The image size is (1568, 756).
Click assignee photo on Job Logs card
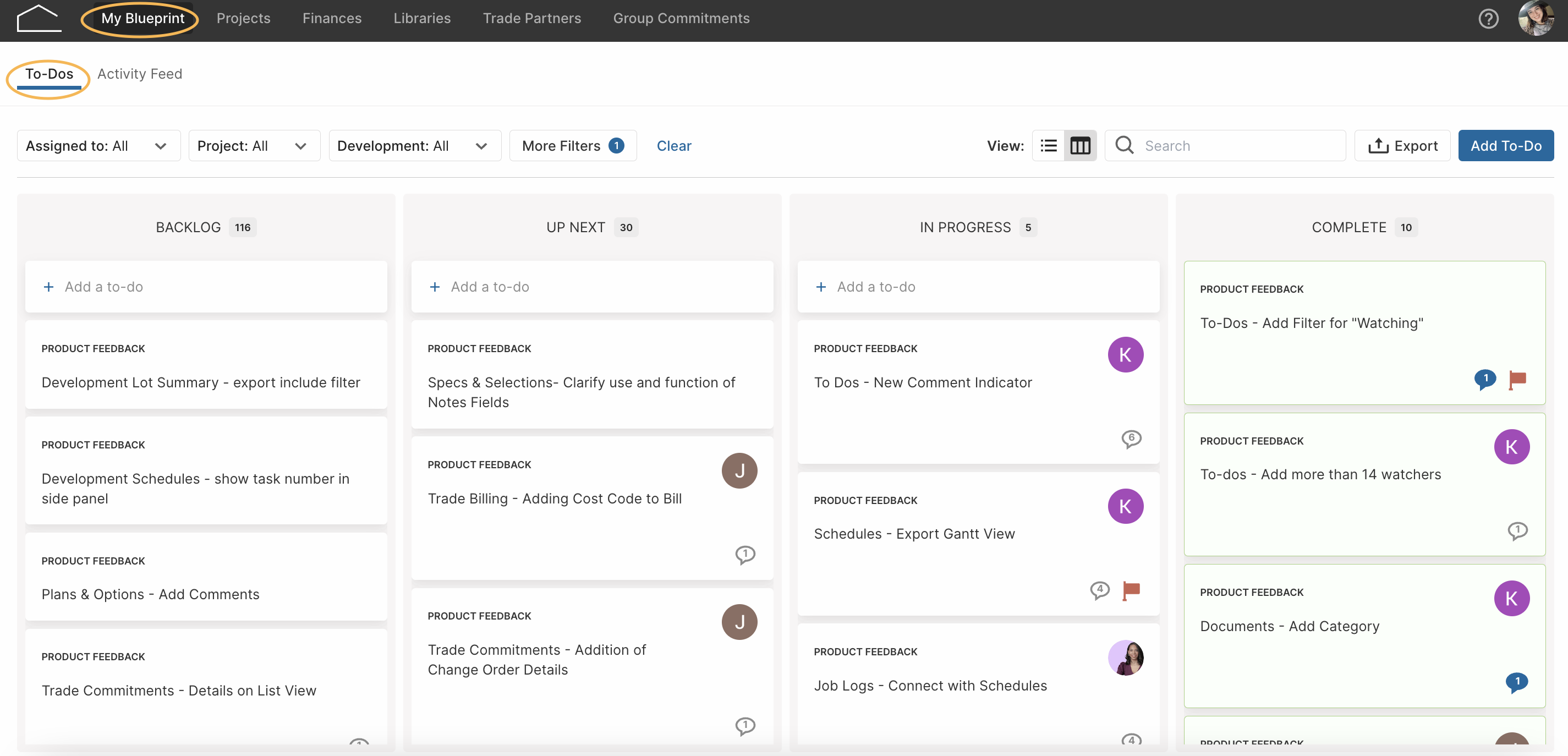point(1126,658)
